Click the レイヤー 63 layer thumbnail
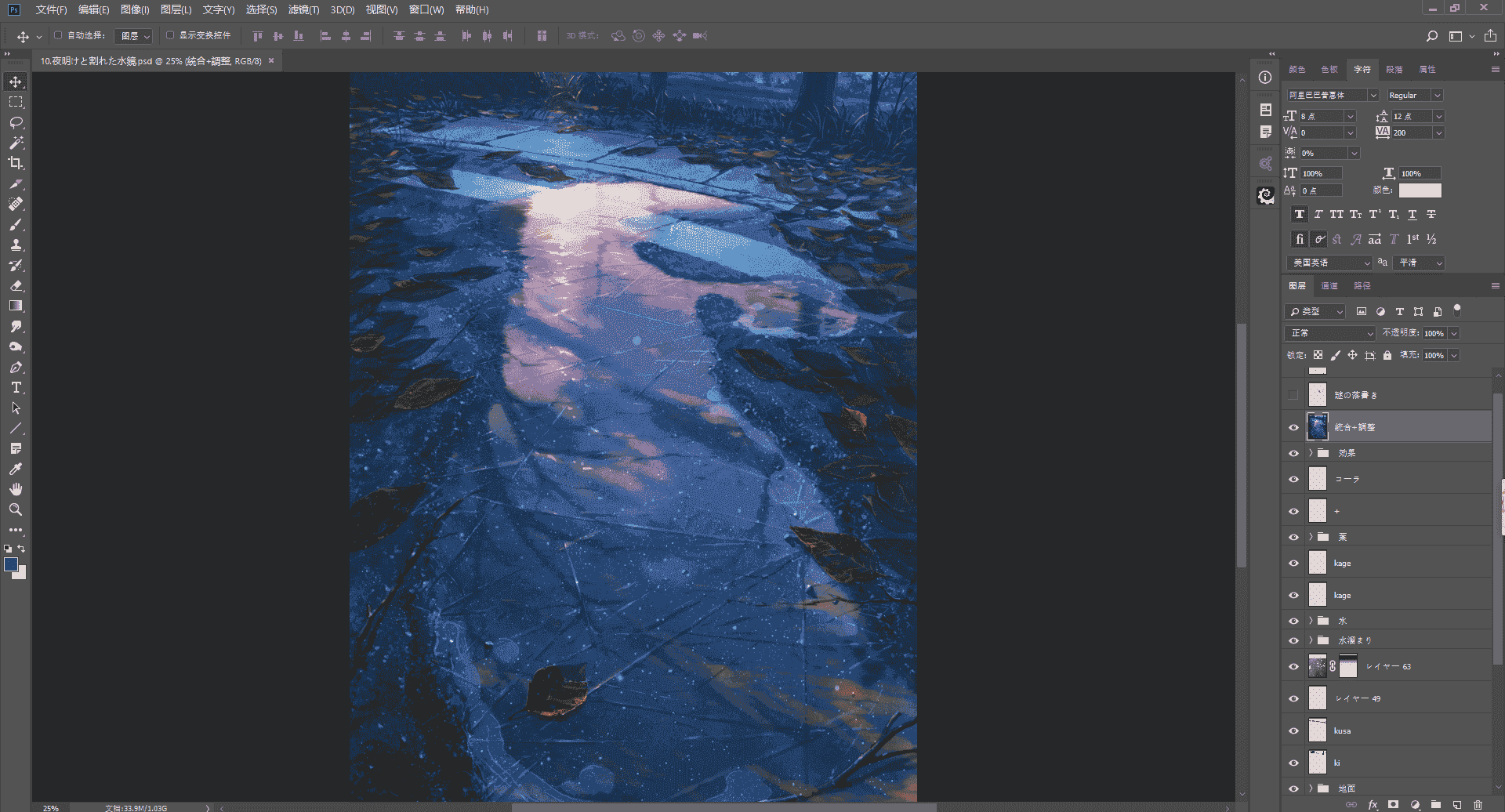Viewport: 1505px width, 812px height. click(x=1318, y=666)
